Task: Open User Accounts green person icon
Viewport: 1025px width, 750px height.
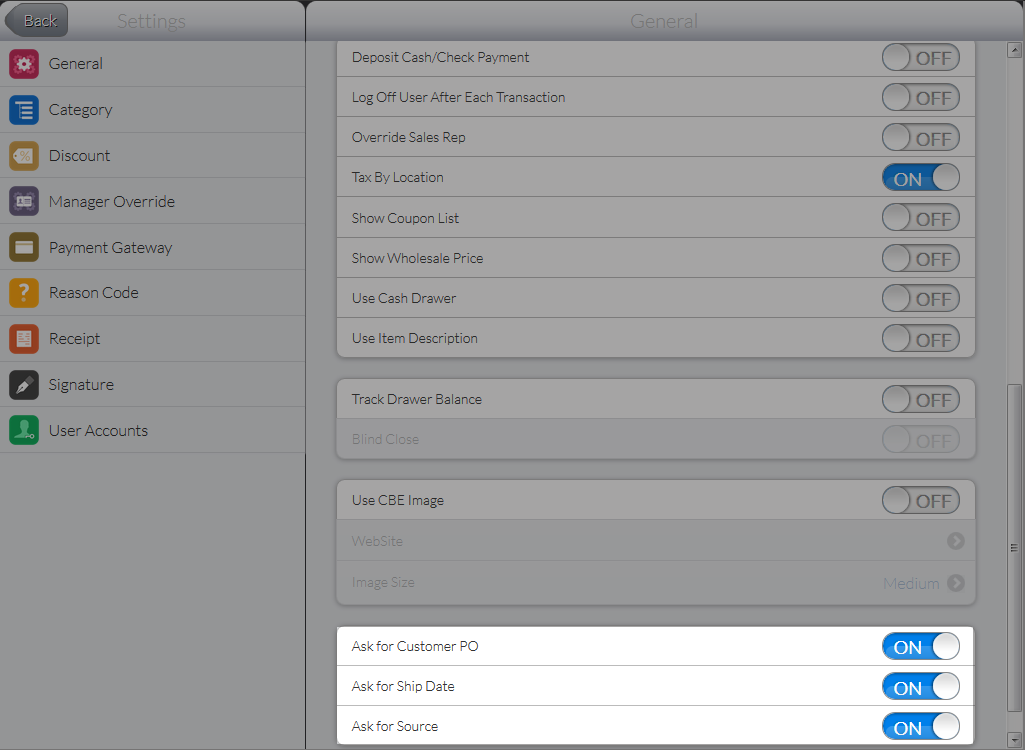Action: (x=24, y=431)
